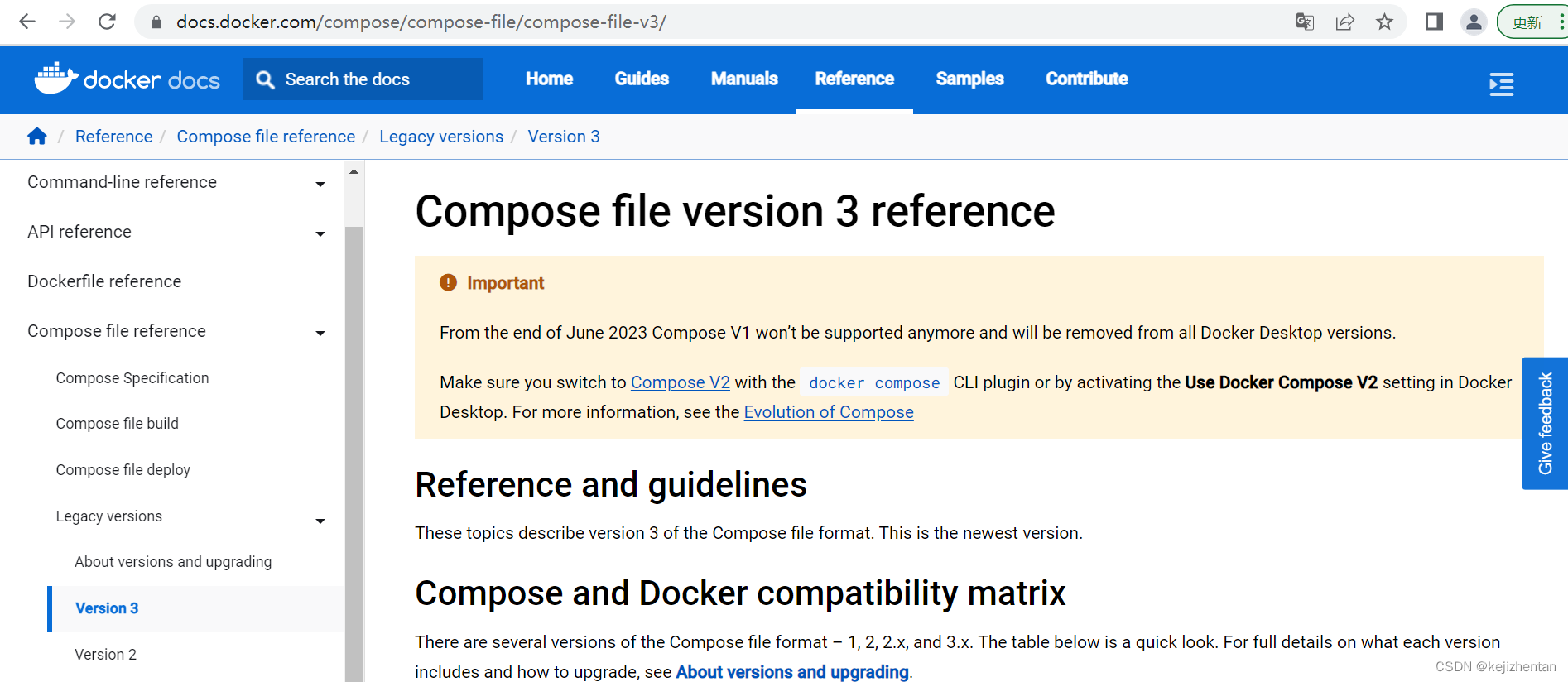
Task: Follow About versions and upgrading body link
Action: [792, 672]
